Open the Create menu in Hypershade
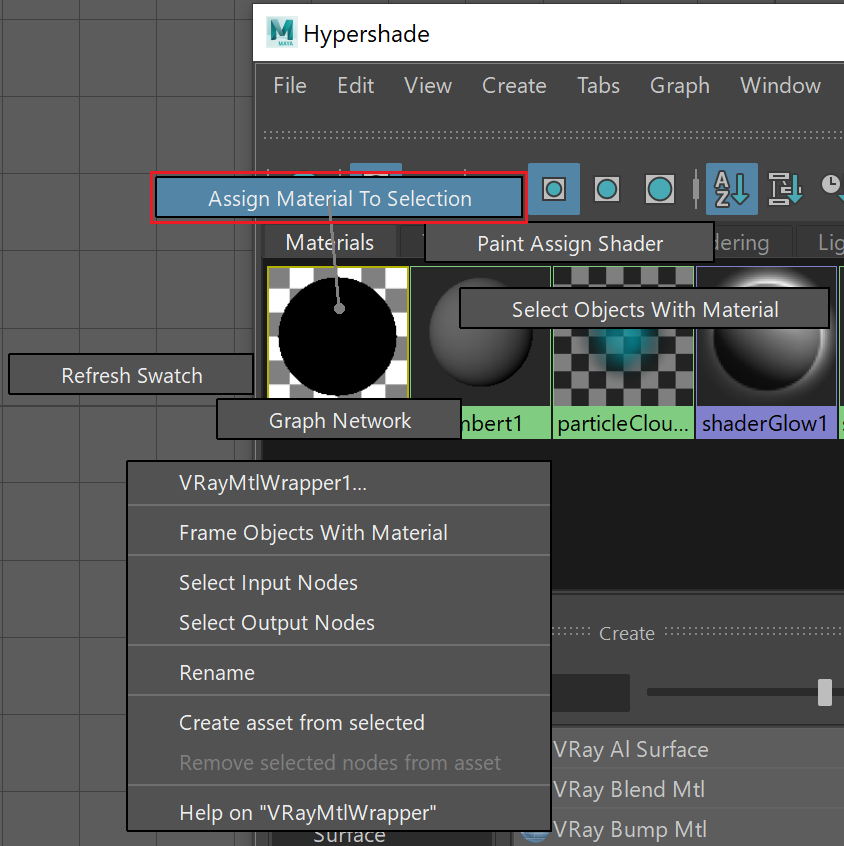The width and height of the screenshot is (844, 846). pos(514,85)
